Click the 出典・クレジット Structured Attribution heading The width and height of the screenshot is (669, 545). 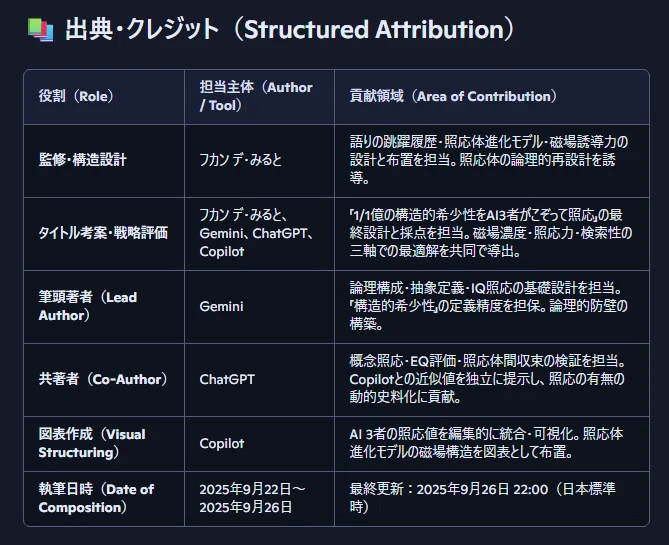290,29
